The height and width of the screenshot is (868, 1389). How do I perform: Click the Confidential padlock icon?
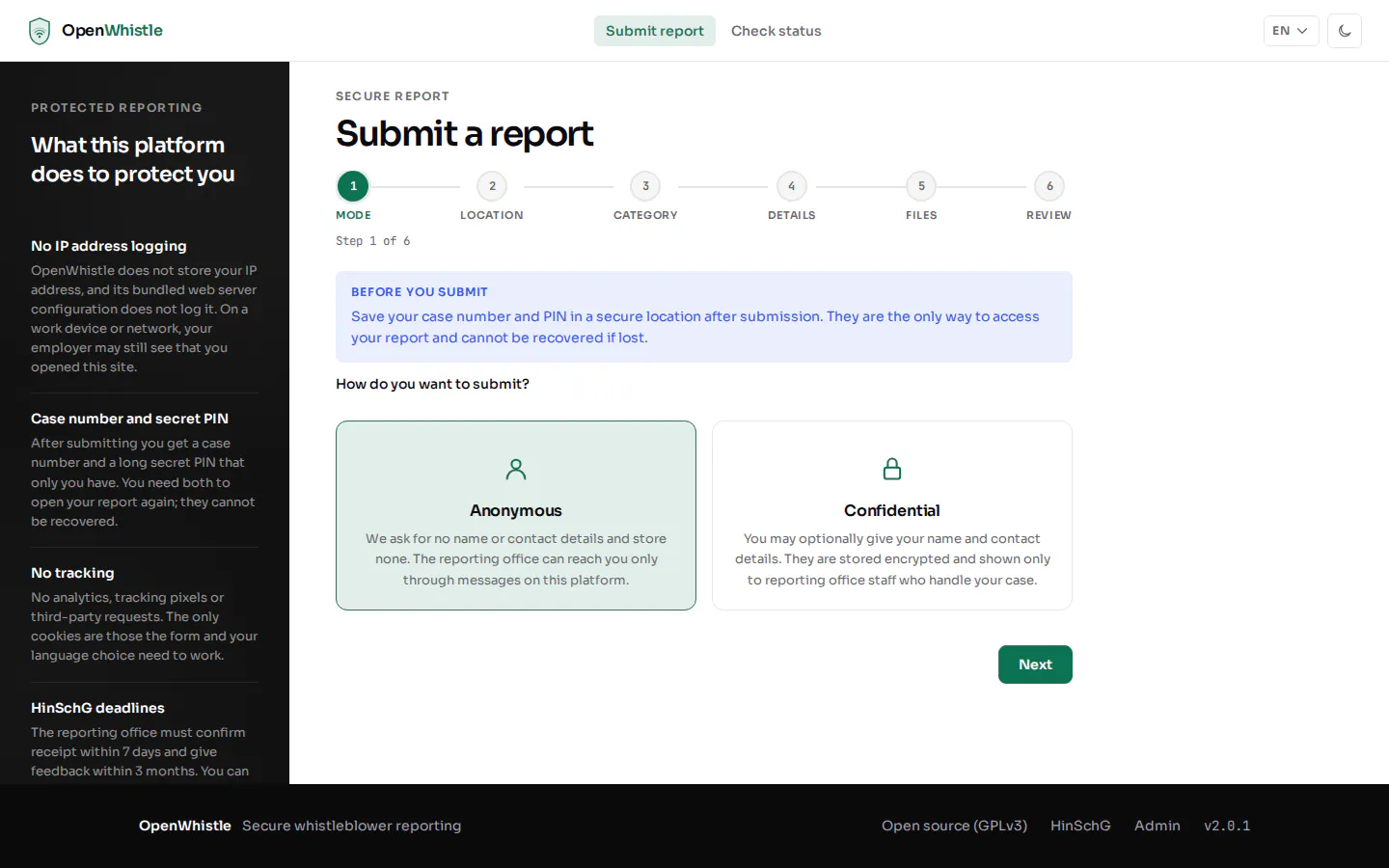coord(892,469)
